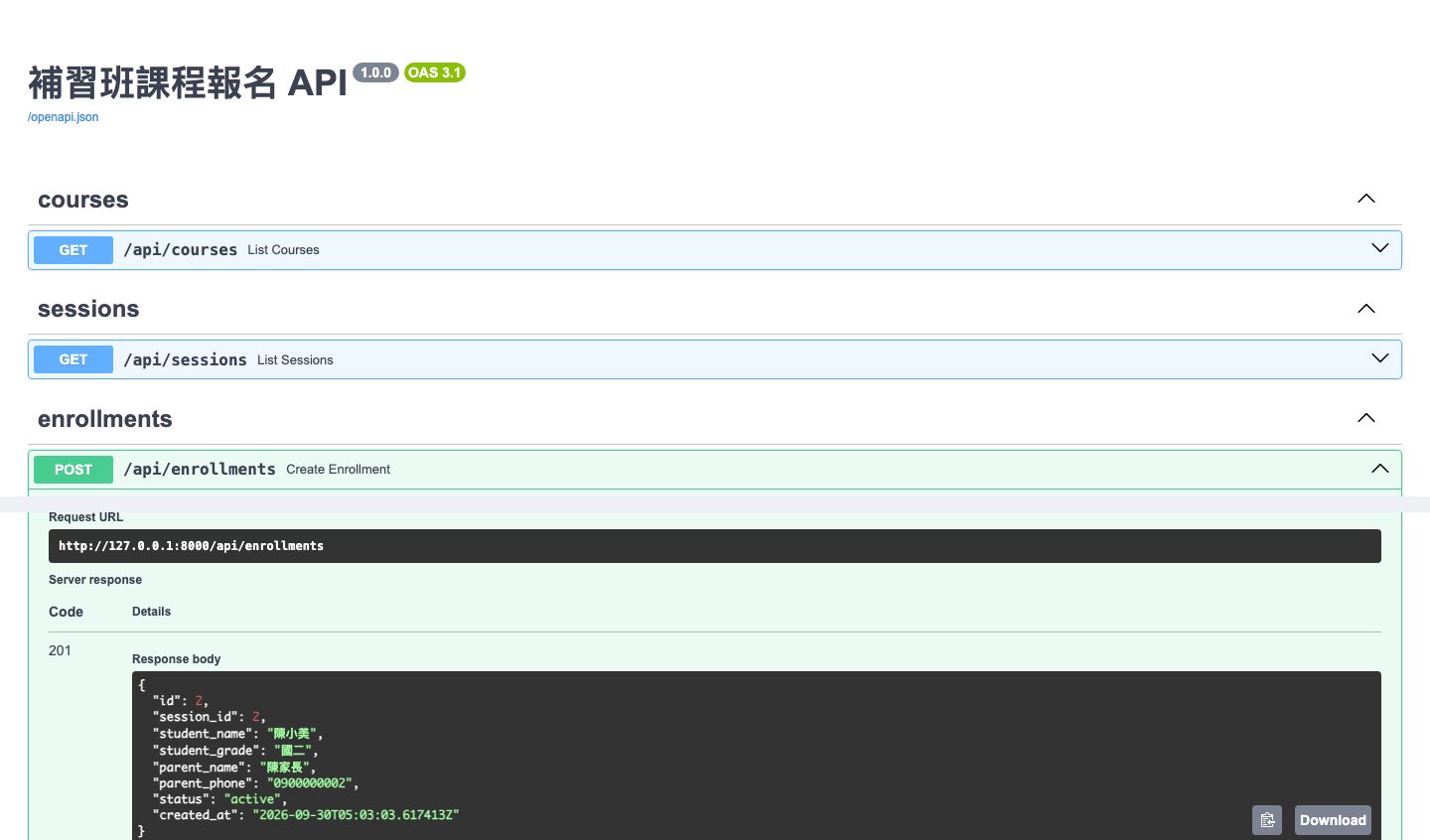Click the "Response body" label
1430x840 pixels.
(x=177, y=659)
